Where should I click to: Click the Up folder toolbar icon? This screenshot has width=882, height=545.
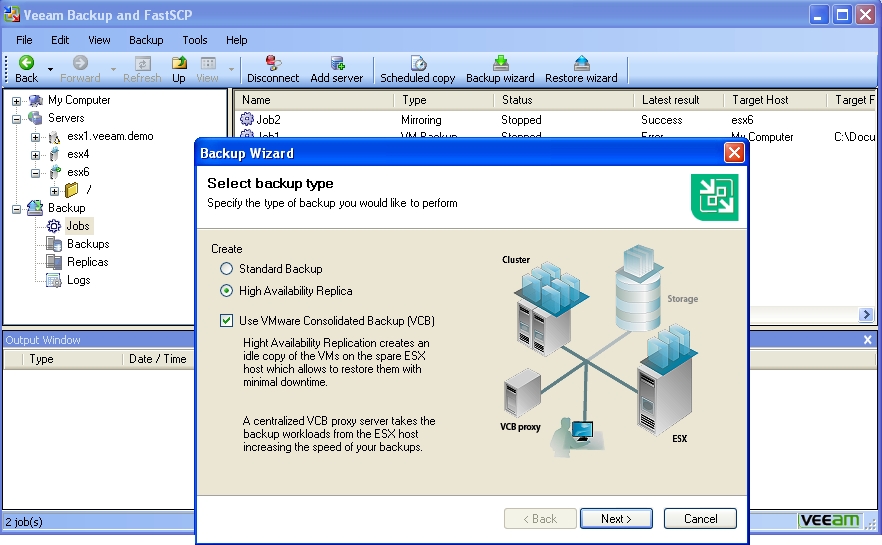point(179,63)
